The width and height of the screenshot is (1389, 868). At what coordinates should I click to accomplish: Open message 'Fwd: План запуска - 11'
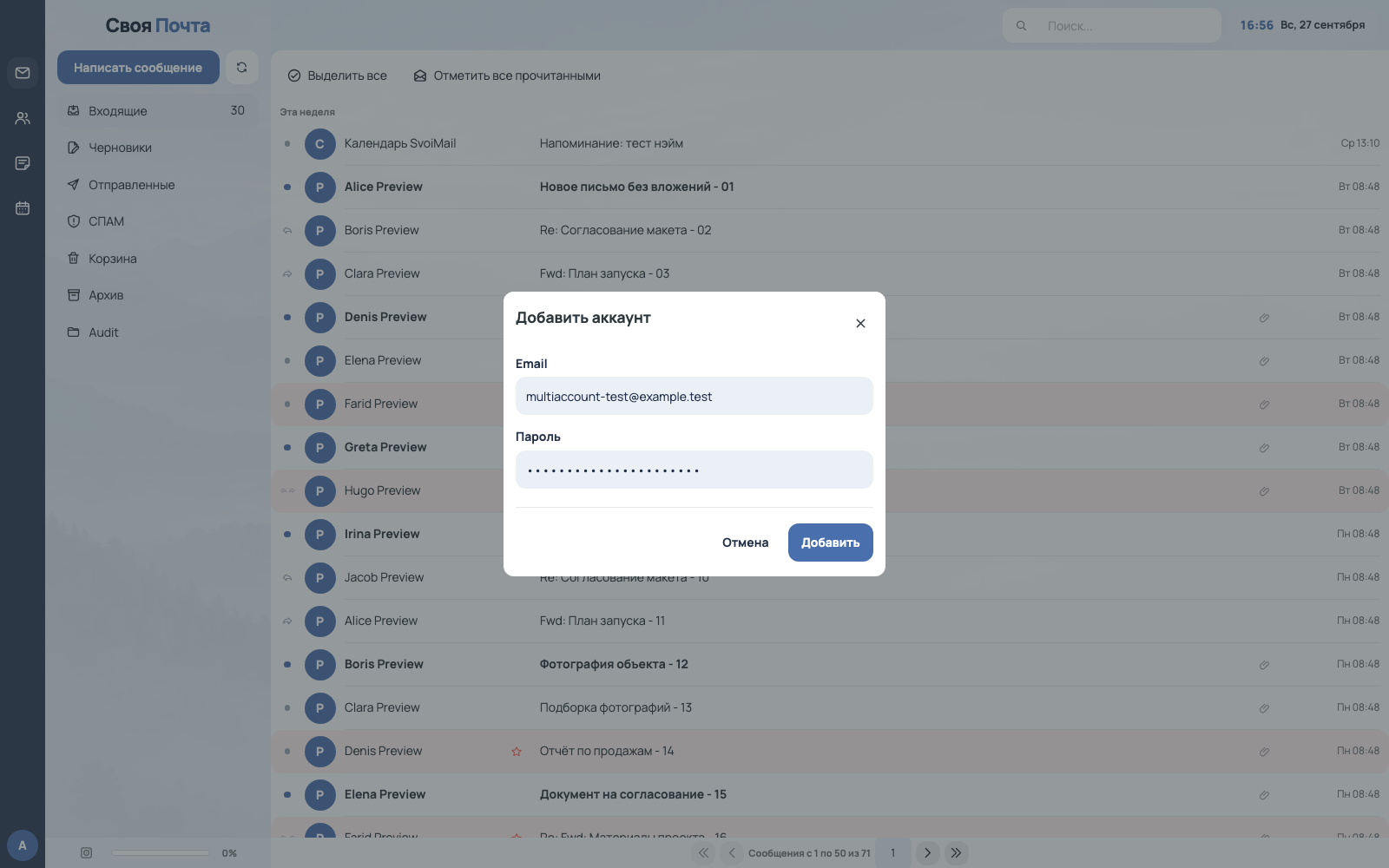tap(602, 621)
